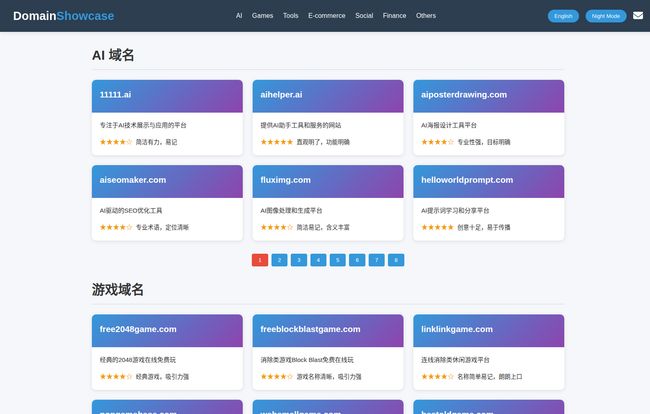Click star rating on fluximg.com card
The image size is (650, 414).
(x=276, y=227)
